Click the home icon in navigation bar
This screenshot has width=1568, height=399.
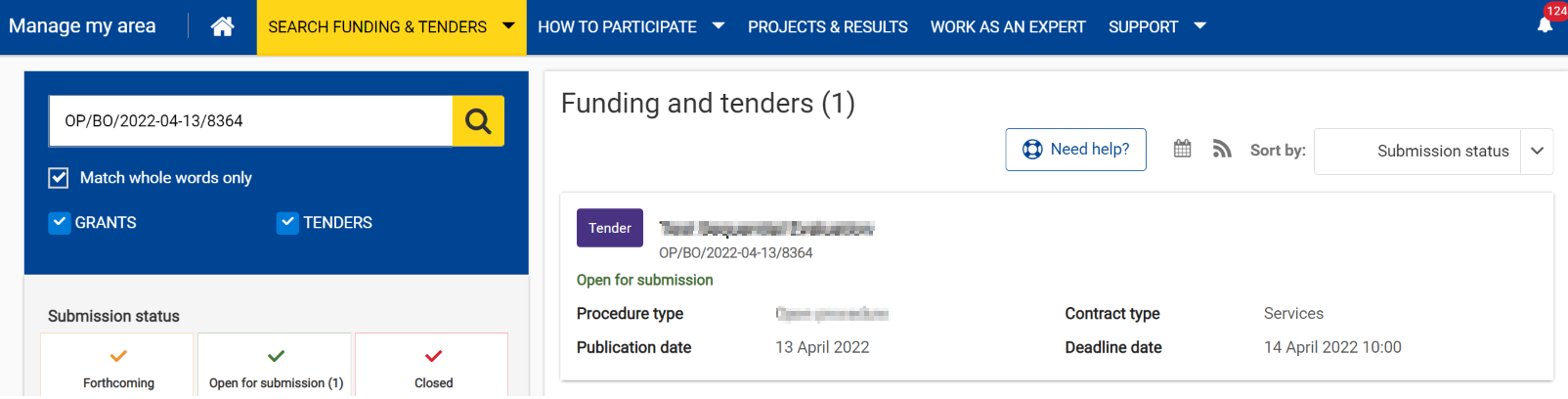pyautogui.click(x=222, y=26)
